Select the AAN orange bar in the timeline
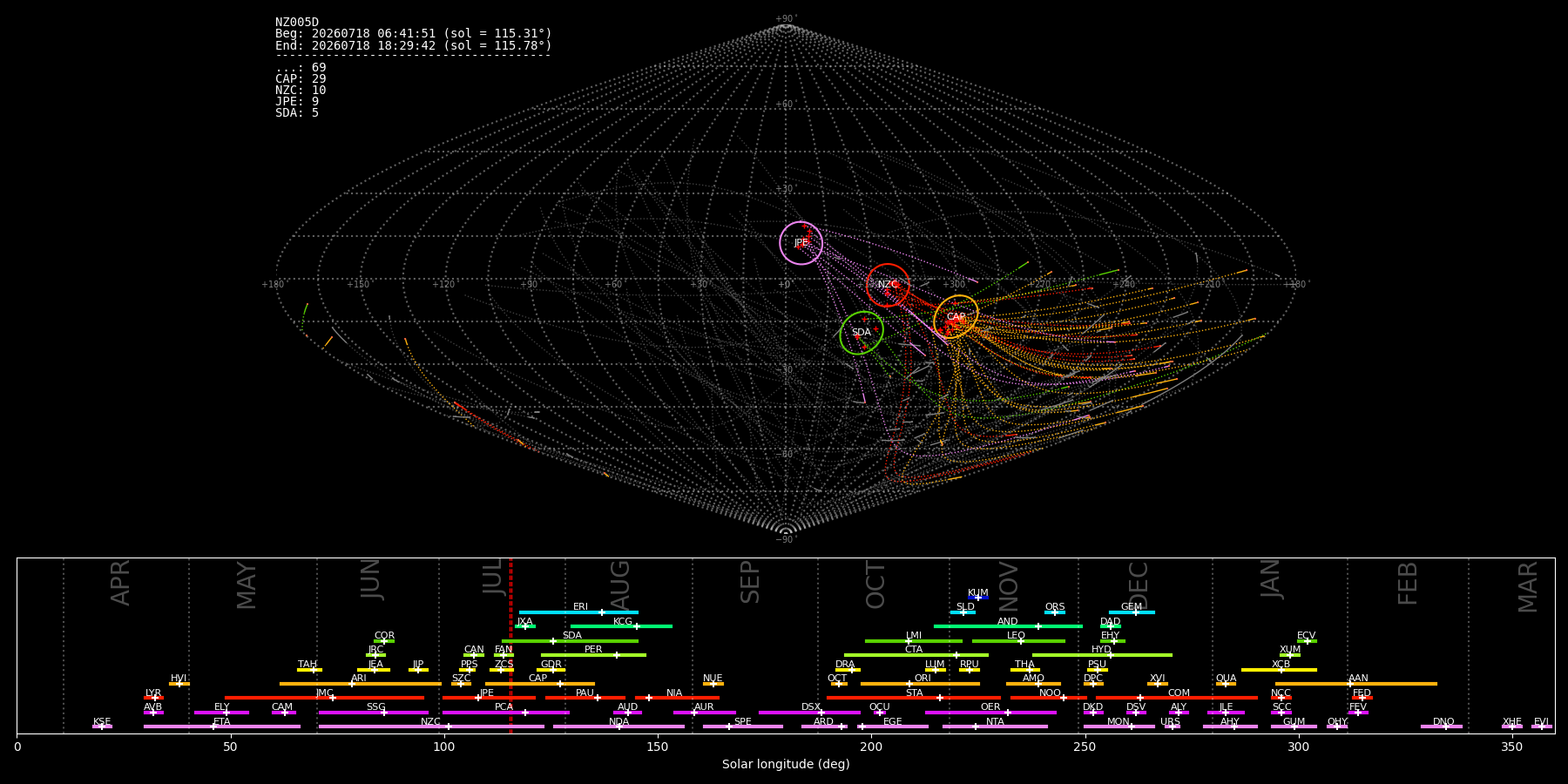Image resolution: width=1568 pixels, height=784 pixels. click(x=1356, y=684)
